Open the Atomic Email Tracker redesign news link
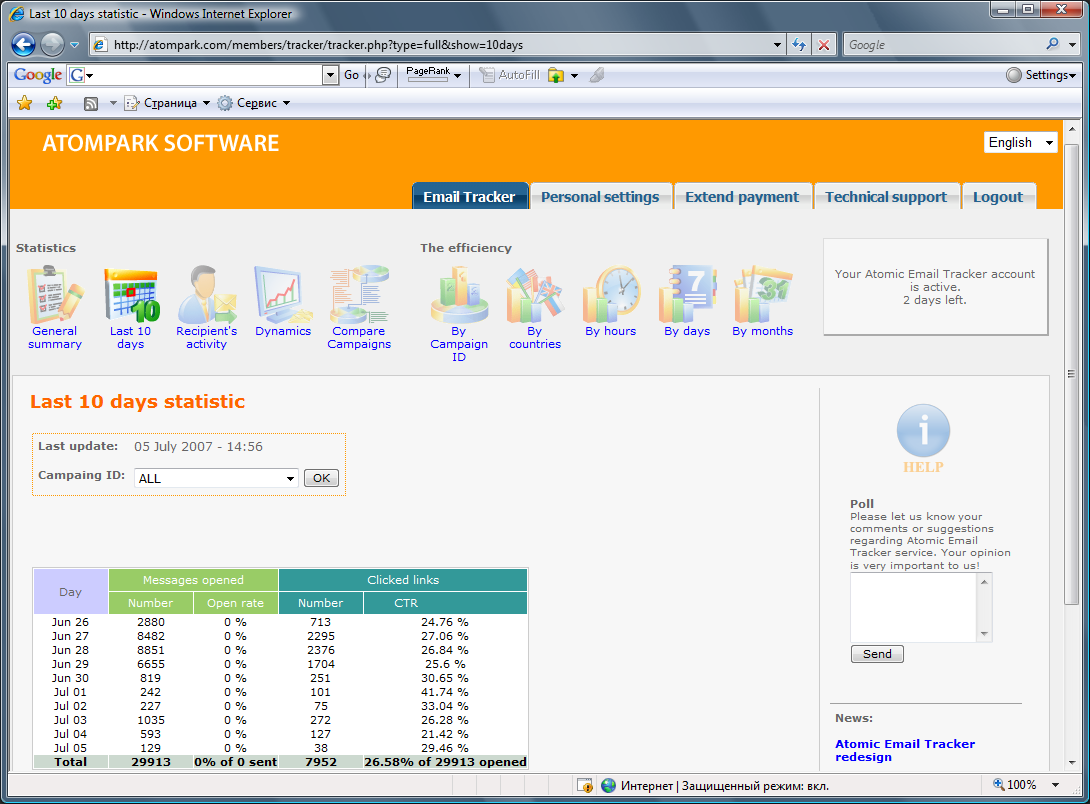 pyautogui.click(x=905, y=750)
